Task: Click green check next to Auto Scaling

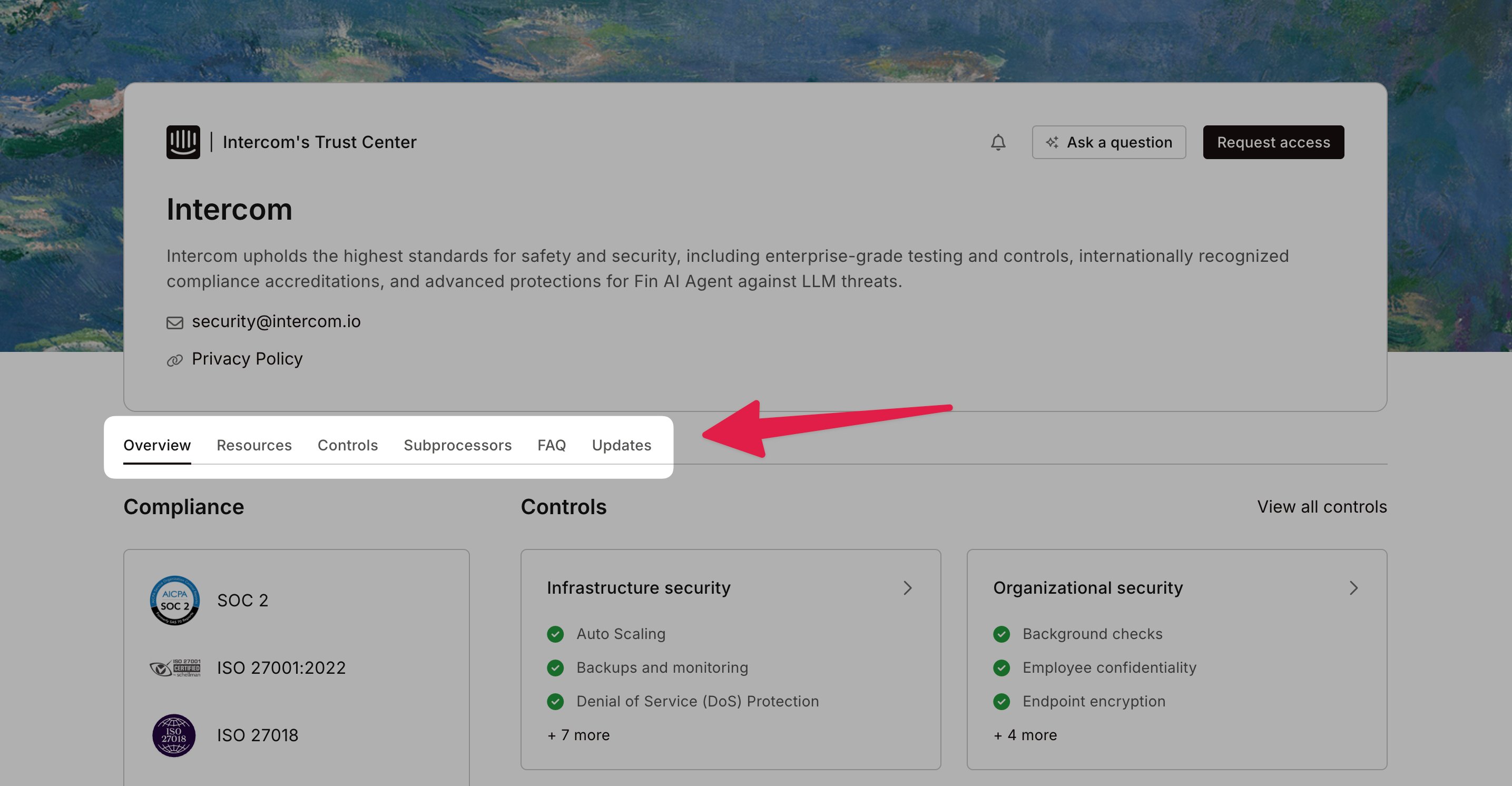Action: point(555,634)
